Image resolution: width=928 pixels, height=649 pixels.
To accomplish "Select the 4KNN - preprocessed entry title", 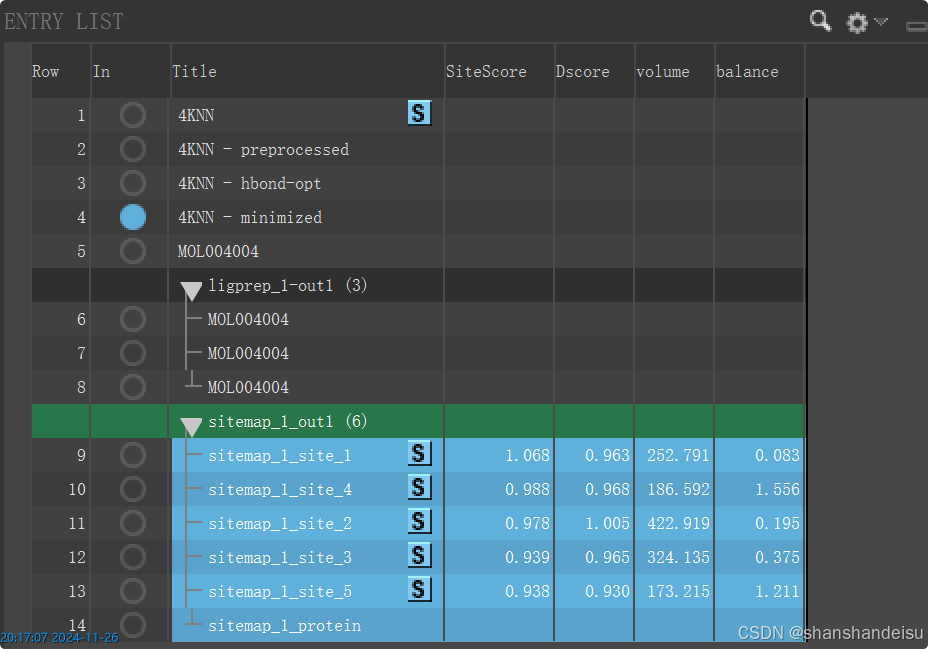I will 263,150.
